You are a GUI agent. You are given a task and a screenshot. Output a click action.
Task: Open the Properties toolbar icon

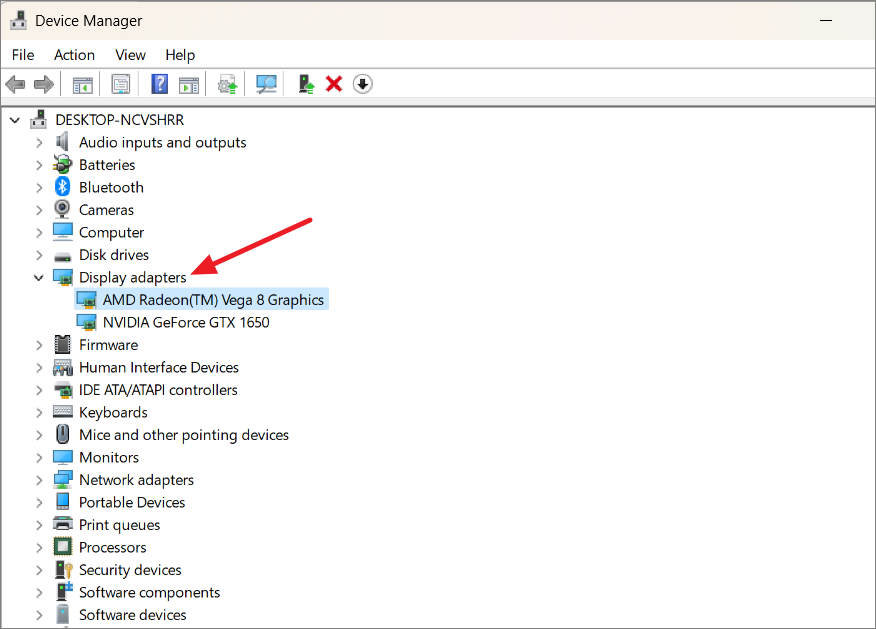click(121, 85)
